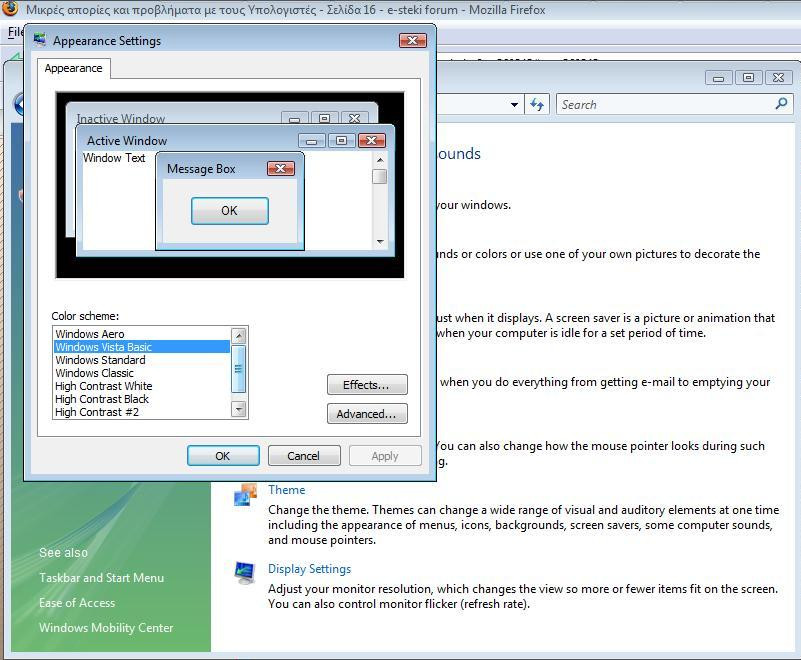Choose Windows Classic color scheme
The image size is (801, 660).
pos(142,373)
